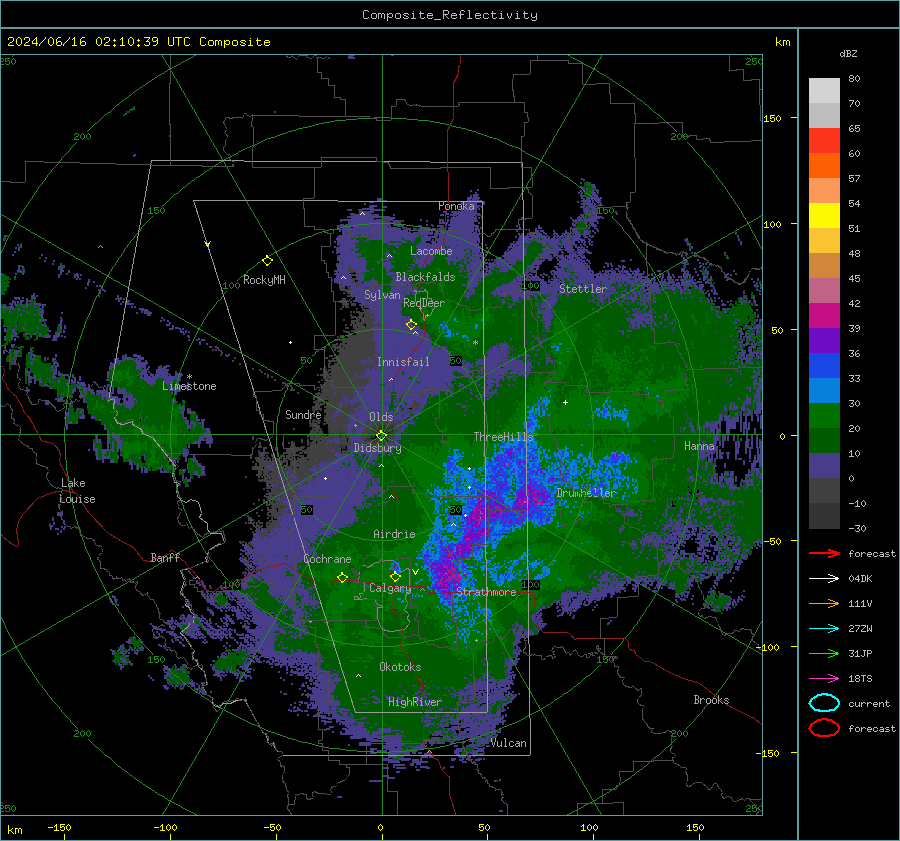The height and width of the screenshot is (841, 900).
Task: Click the dBZ legend heading
Action: 848,53
